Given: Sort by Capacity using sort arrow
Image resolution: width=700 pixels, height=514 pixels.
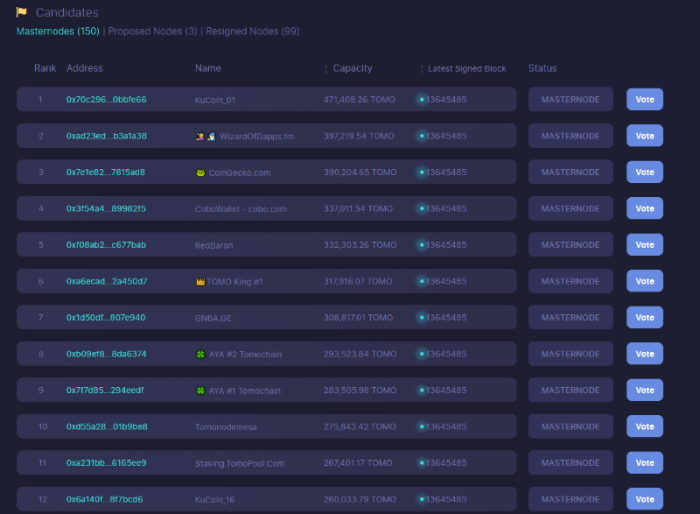Looking at the screenshot, I should click(x=326, y=69).
